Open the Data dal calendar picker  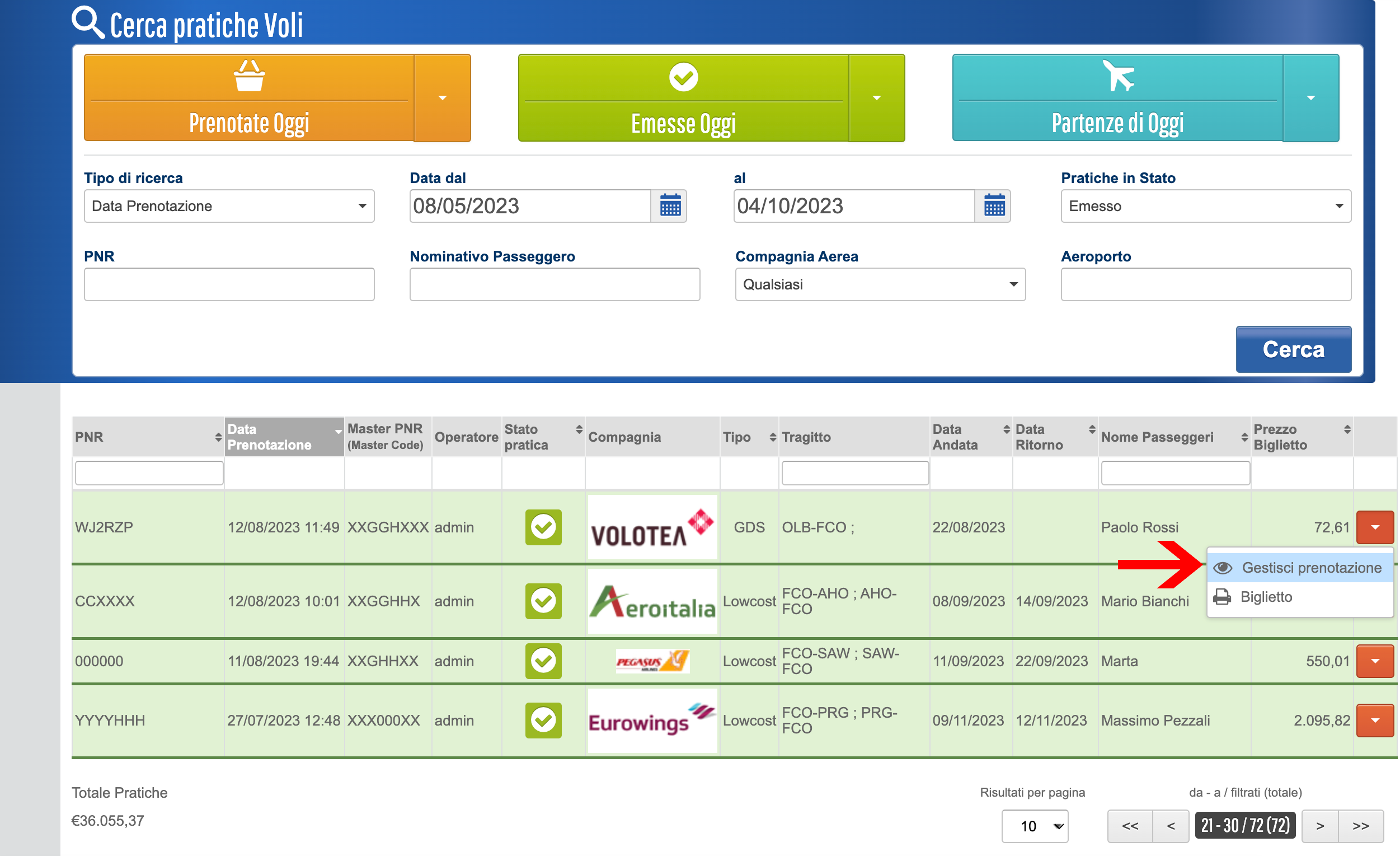click(670, 206)
